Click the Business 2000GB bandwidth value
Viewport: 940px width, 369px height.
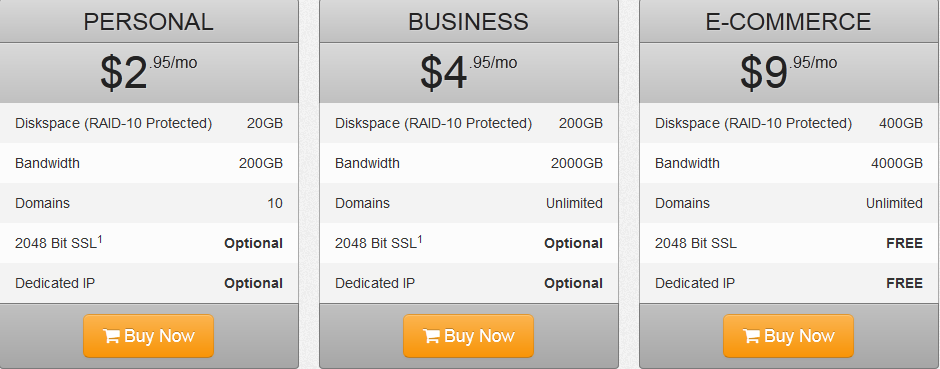click(577, 163)
